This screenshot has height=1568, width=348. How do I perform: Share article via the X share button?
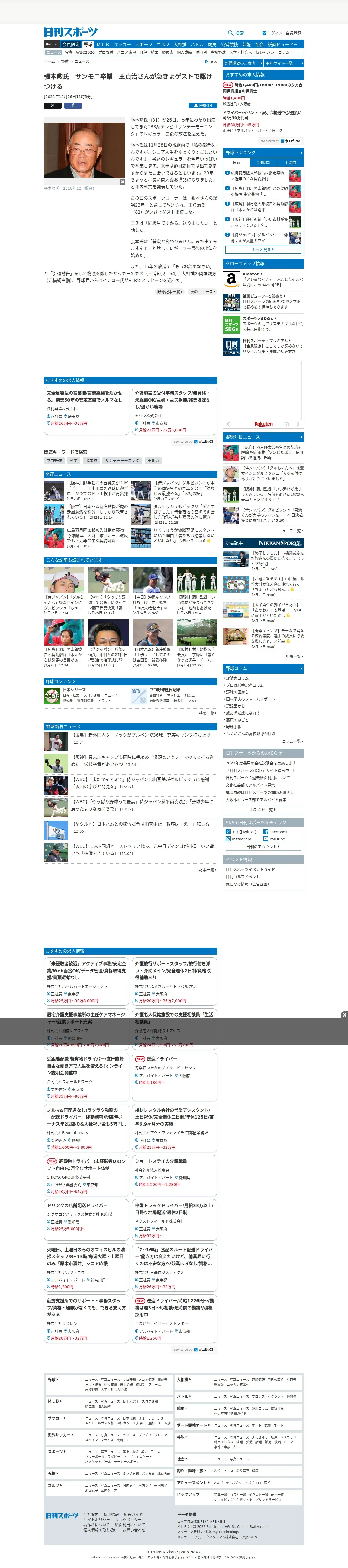point(53,105)
